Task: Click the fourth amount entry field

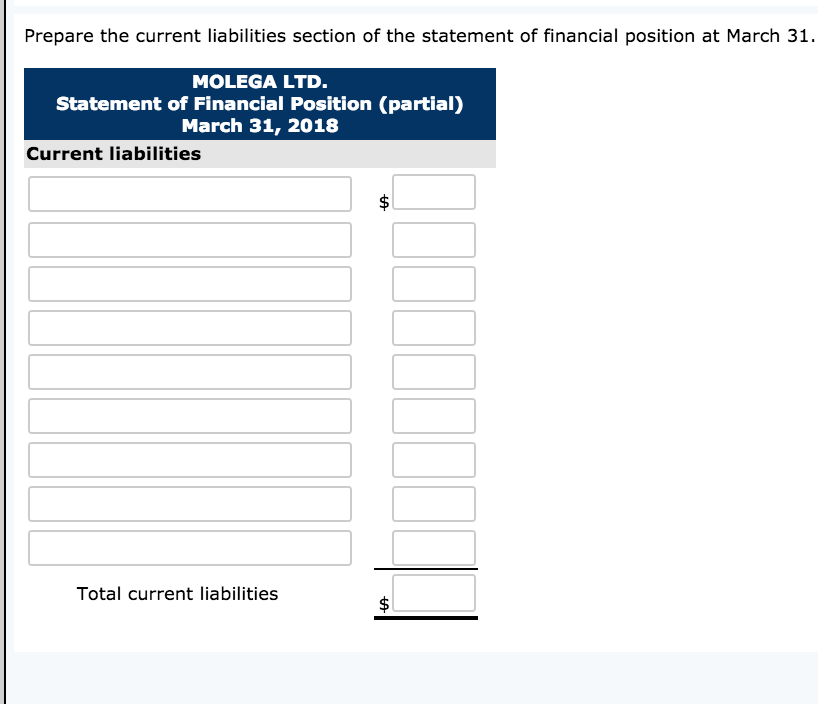Action: [x=434, y=327]
